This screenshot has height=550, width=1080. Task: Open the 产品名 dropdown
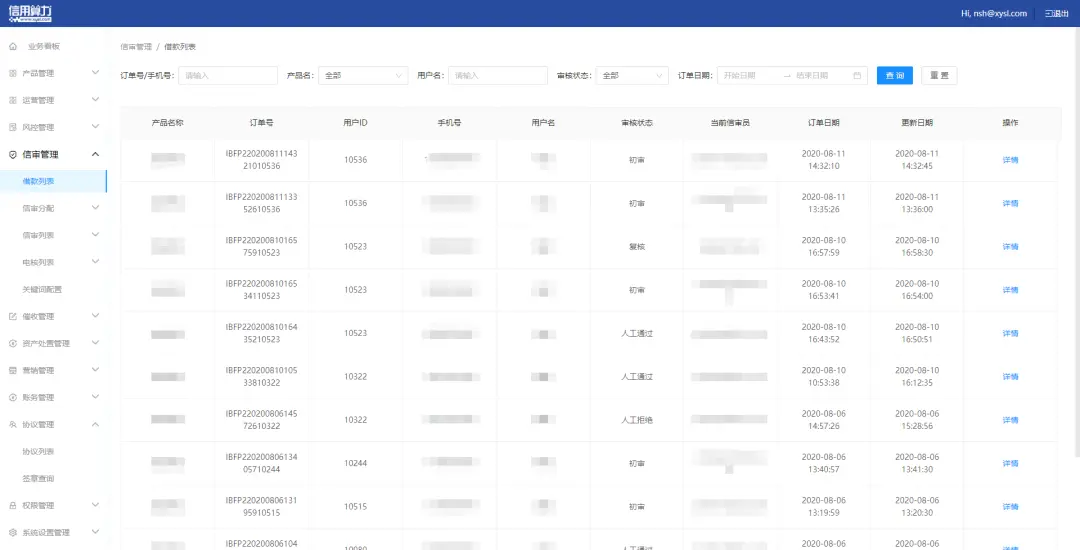point(362,75)
